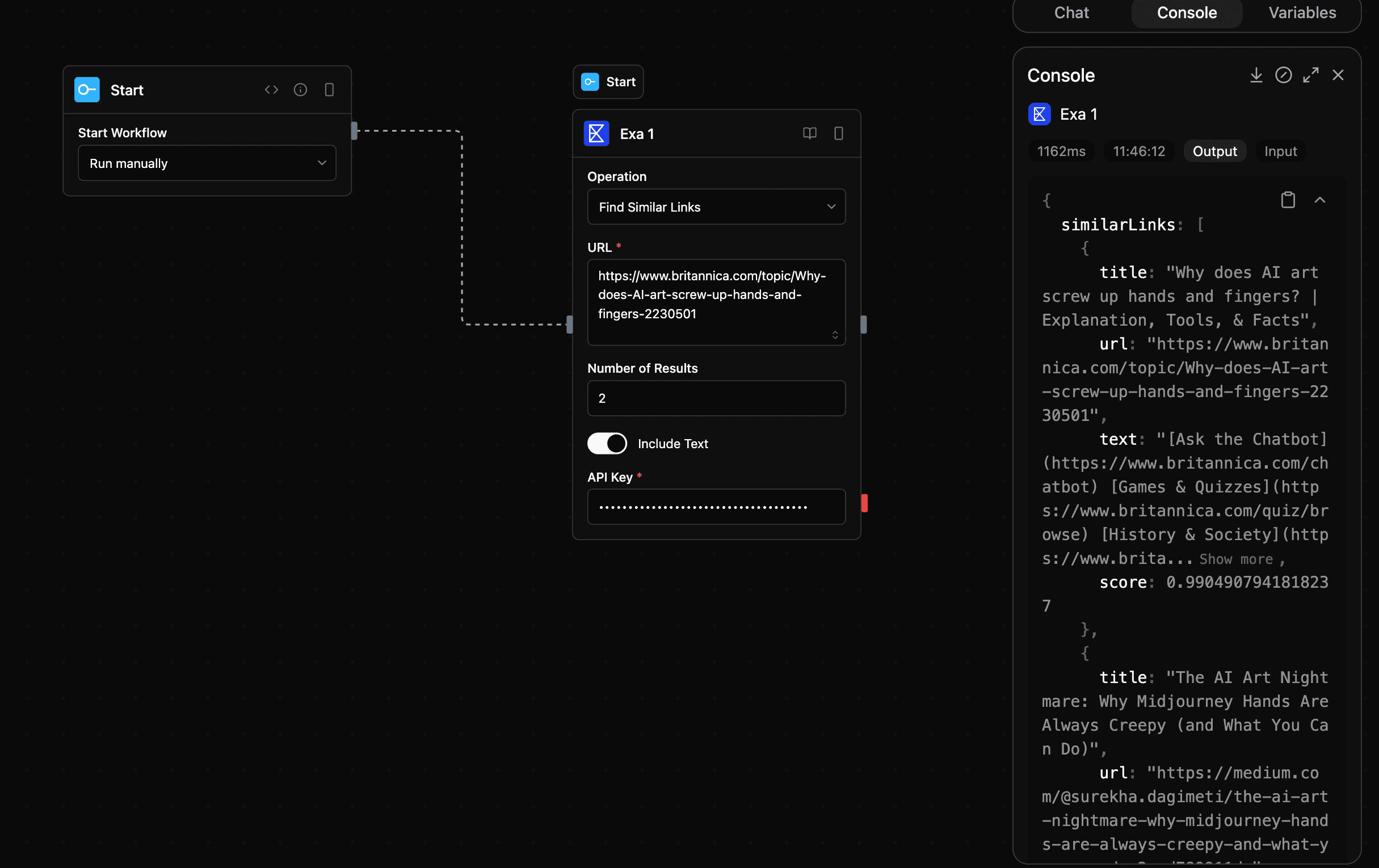This screenshot has height=868, width=1379.
Task: Open the Exa documentation book icon
Action: (809, 133)
